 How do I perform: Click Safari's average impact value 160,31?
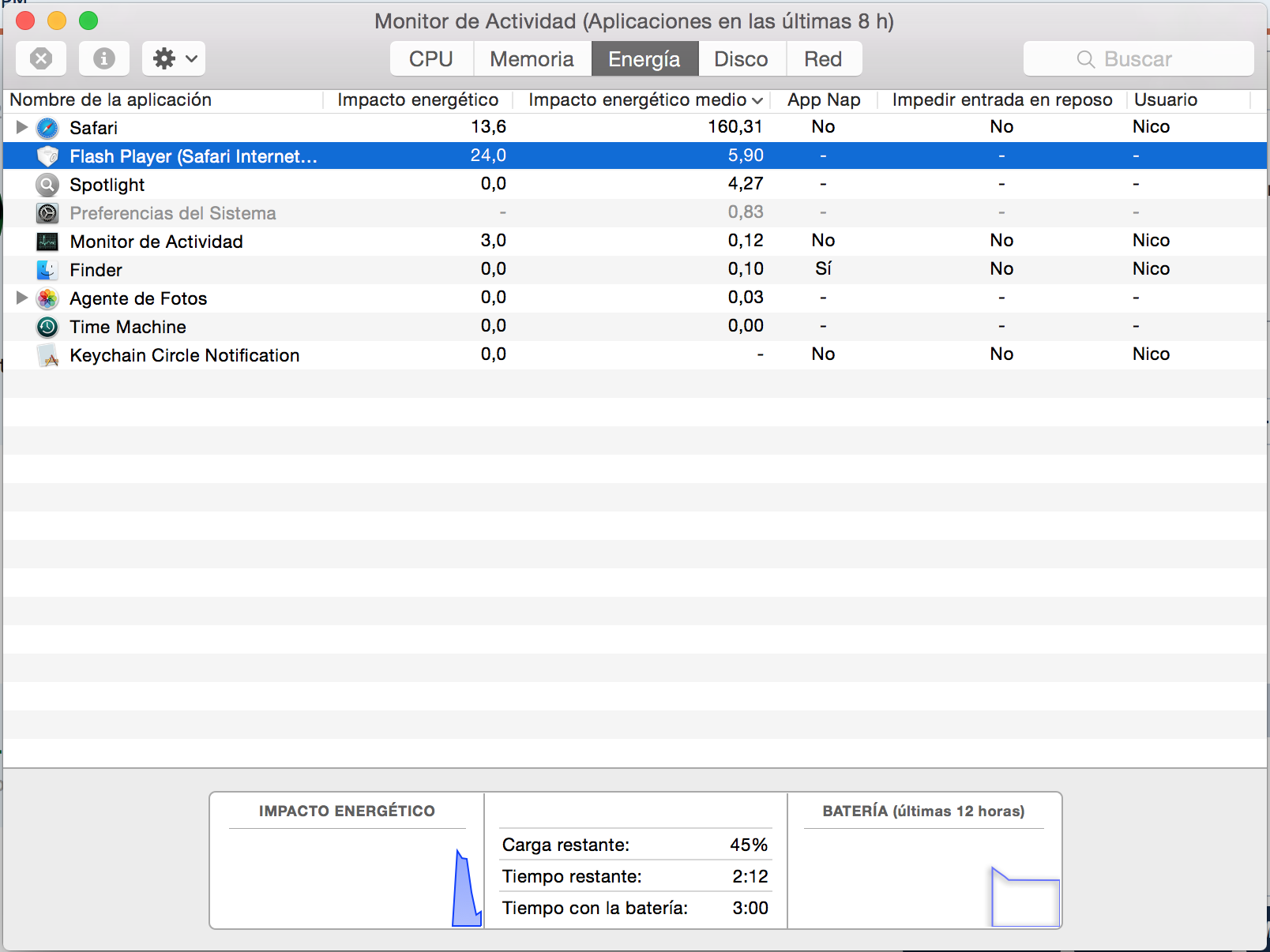point(735,126)
